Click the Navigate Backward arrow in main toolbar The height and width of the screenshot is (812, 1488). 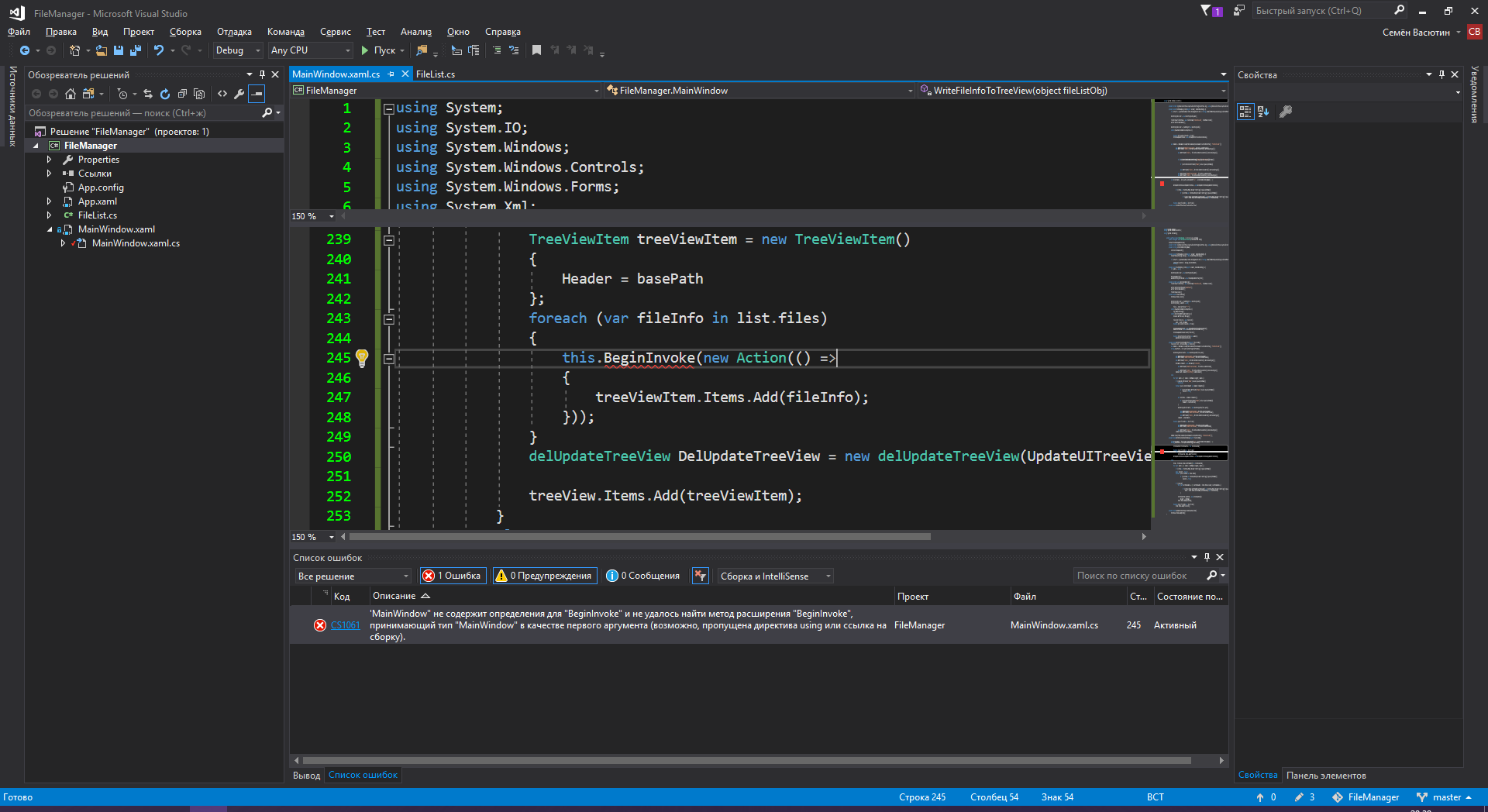point(25,50)
